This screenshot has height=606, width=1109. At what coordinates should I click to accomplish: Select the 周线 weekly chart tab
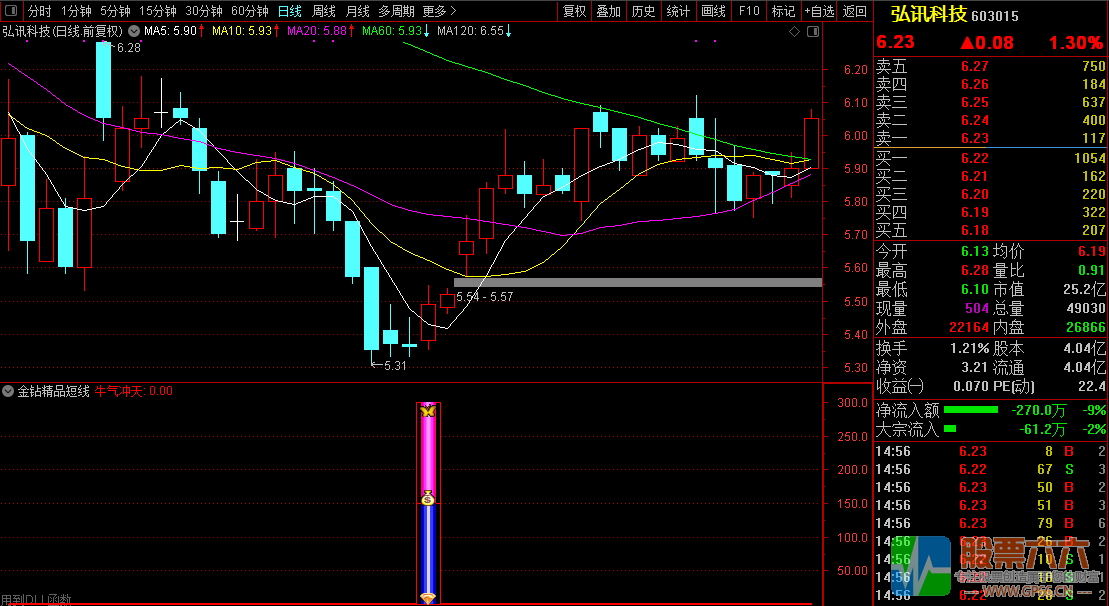click(x=323, y=12)
